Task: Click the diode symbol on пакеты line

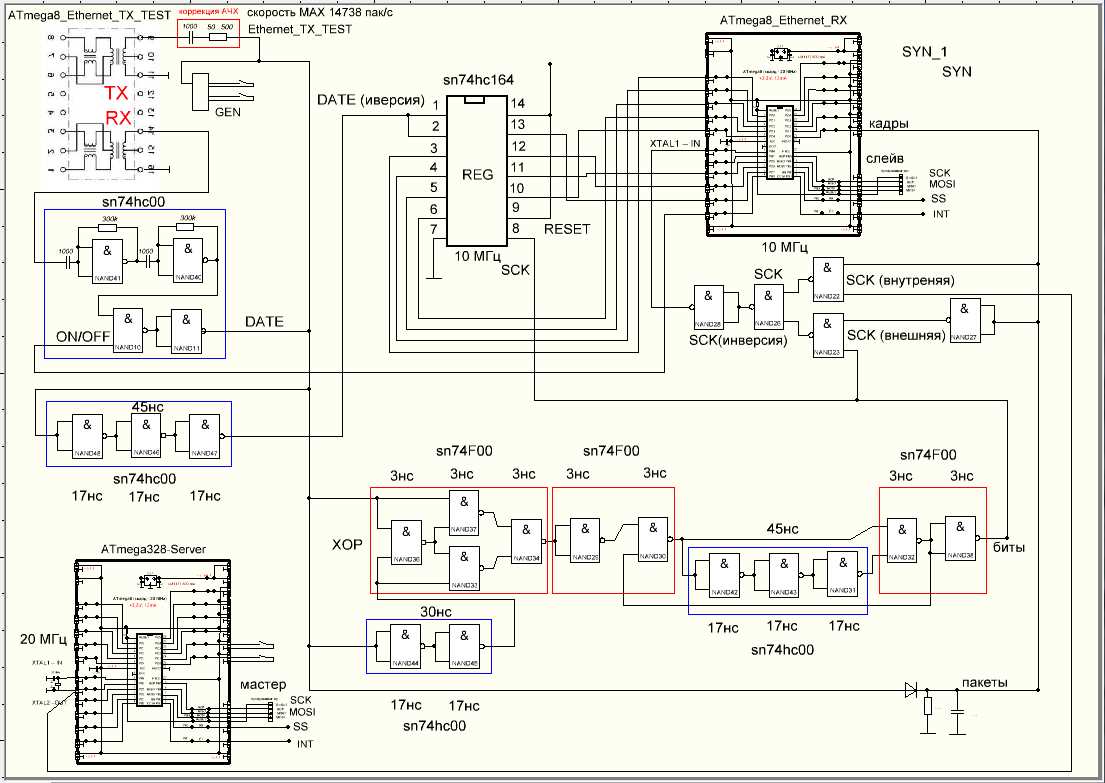Action: click(x=911, y=690)
